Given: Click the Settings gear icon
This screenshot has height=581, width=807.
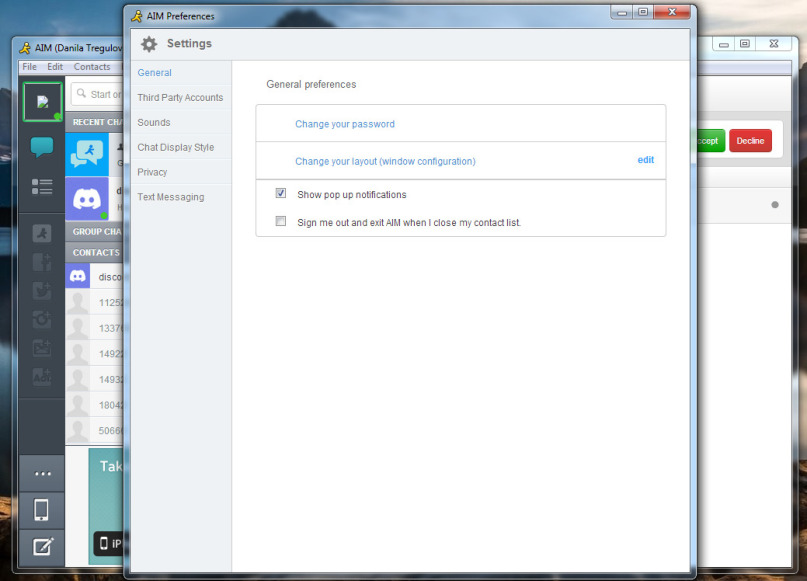Looking at the screenshot, I should [149, 44].
